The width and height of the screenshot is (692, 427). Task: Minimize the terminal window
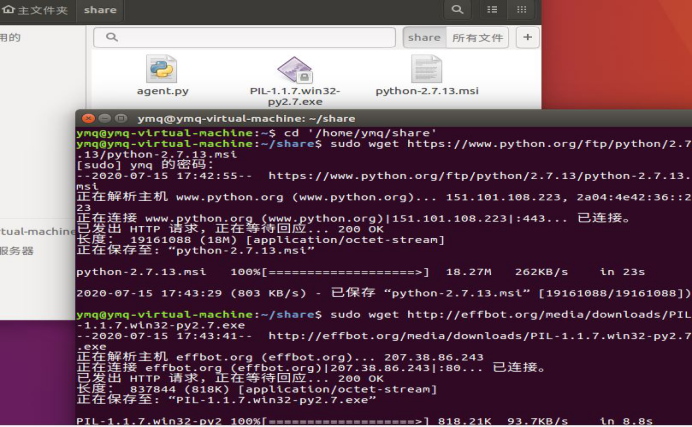point(105,118)
